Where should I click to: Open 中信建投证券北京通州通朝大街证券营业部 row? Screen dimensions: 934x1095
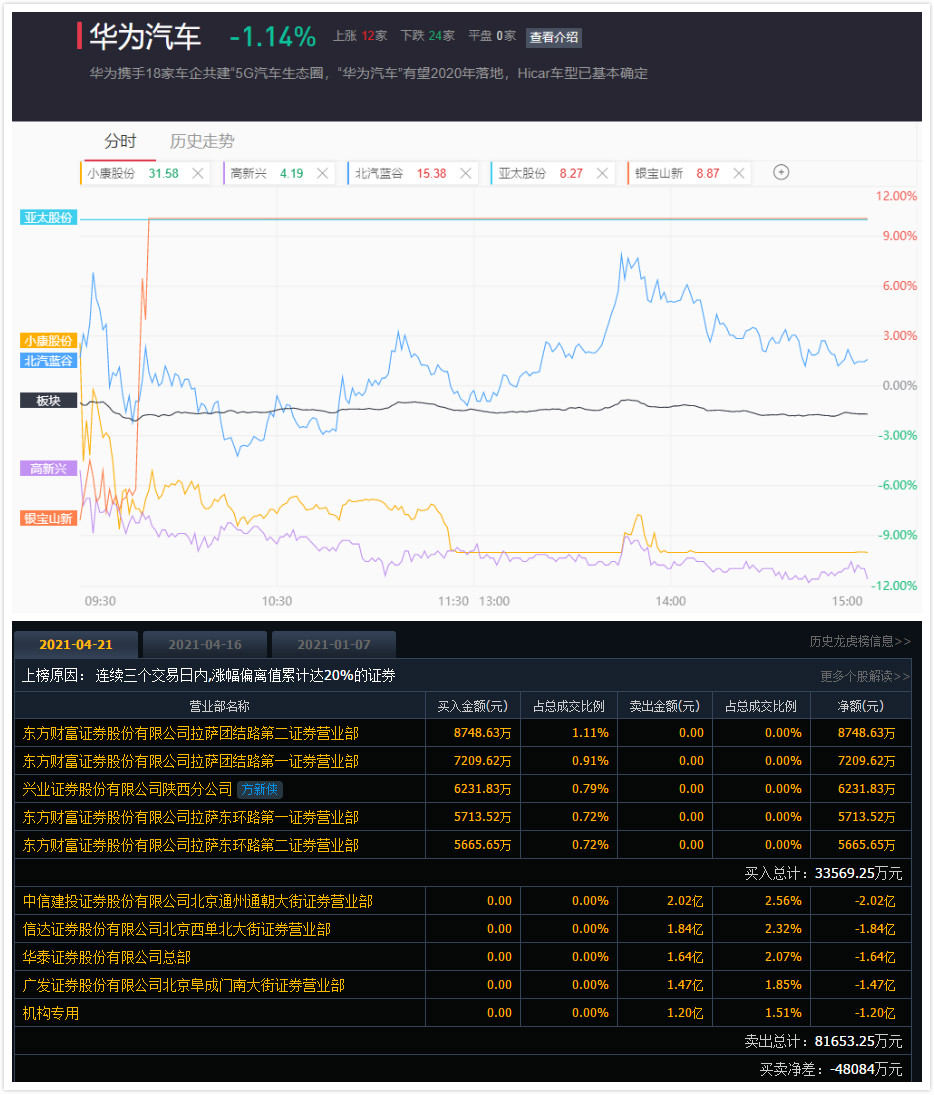click(x=462, y=901)
